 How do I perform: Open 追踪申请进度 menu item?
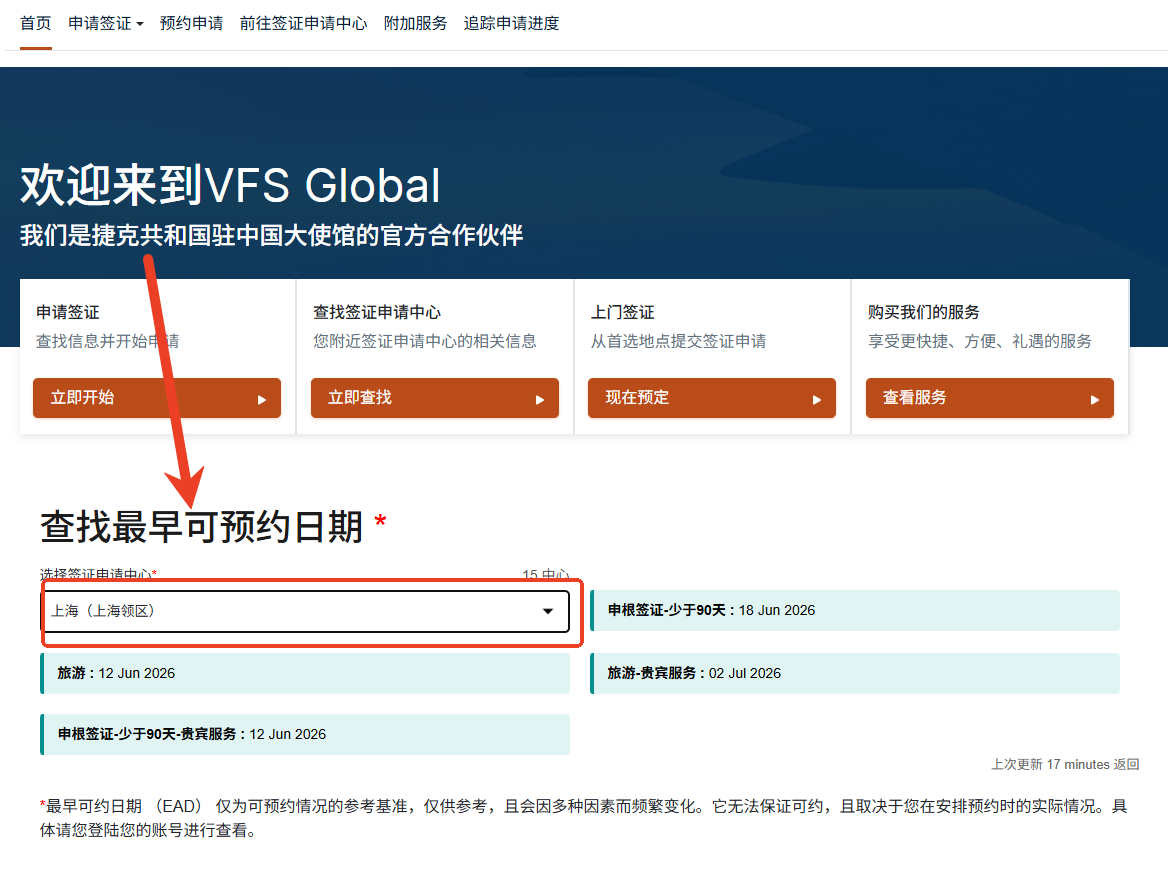[511, 23]
